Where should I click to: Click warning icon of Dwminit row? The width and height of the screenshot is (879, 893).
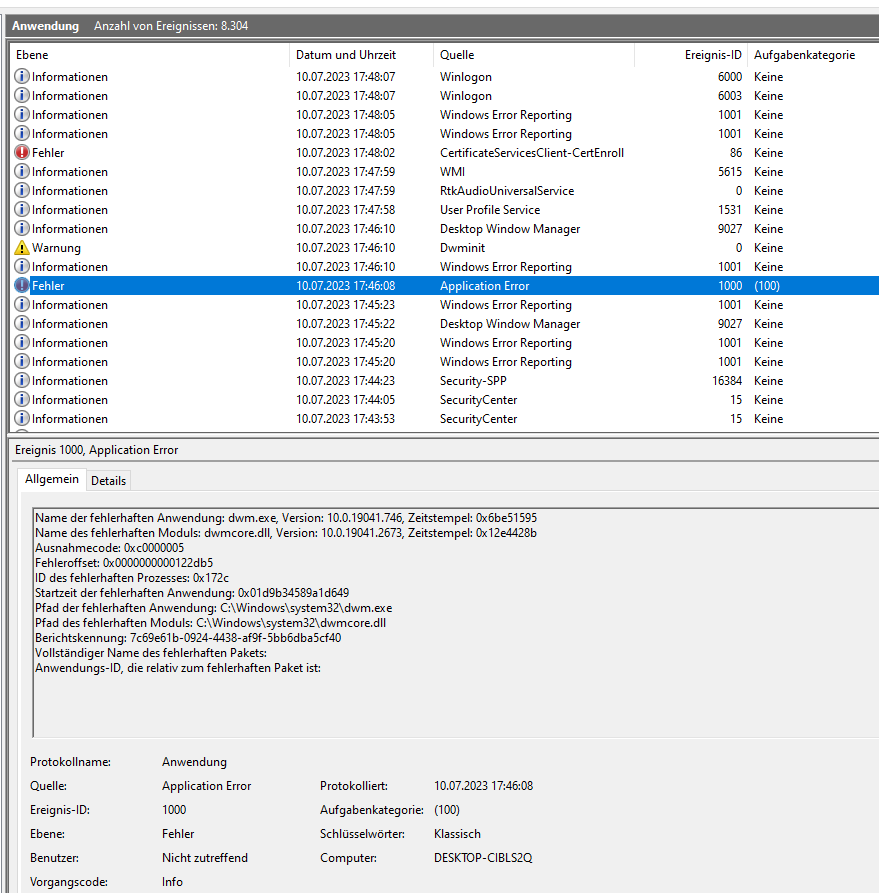[22, 247]
